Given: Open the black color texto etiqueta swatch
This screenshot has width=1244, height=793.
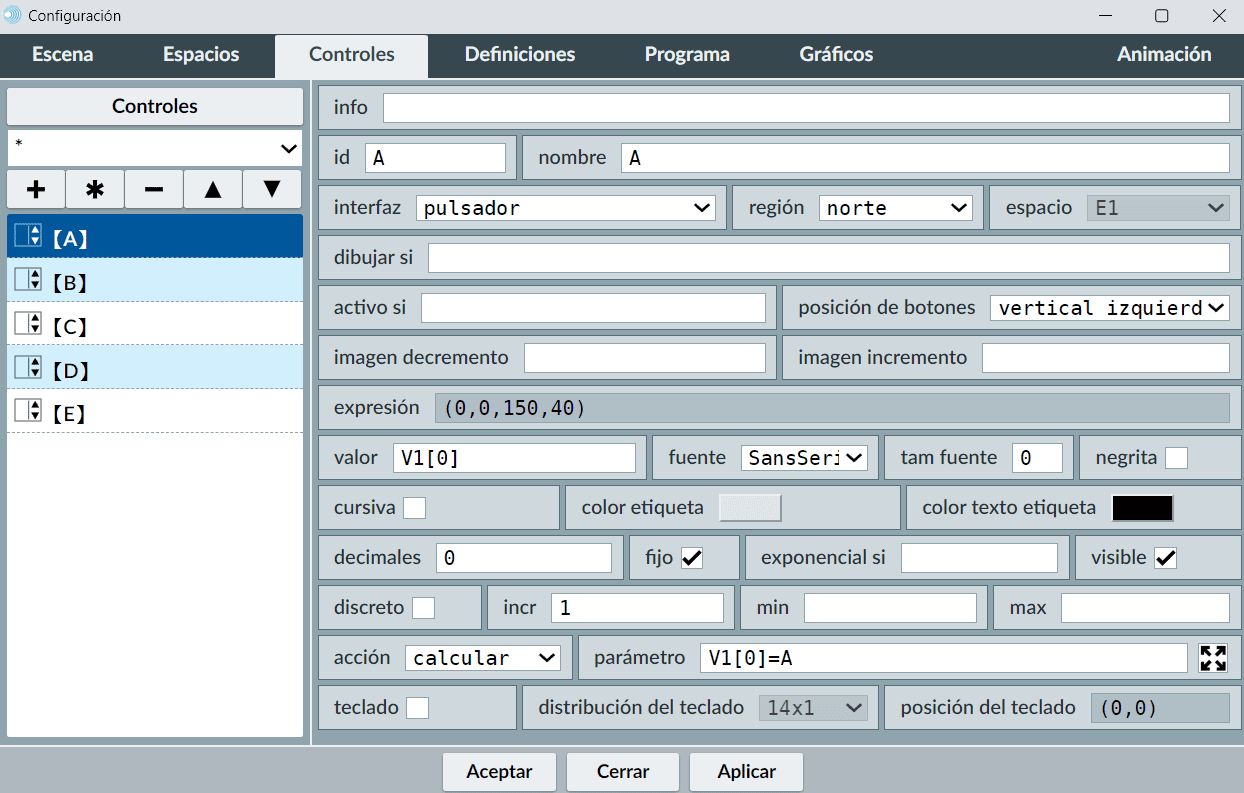Looking at the screenshot, I should (1142, 508).
